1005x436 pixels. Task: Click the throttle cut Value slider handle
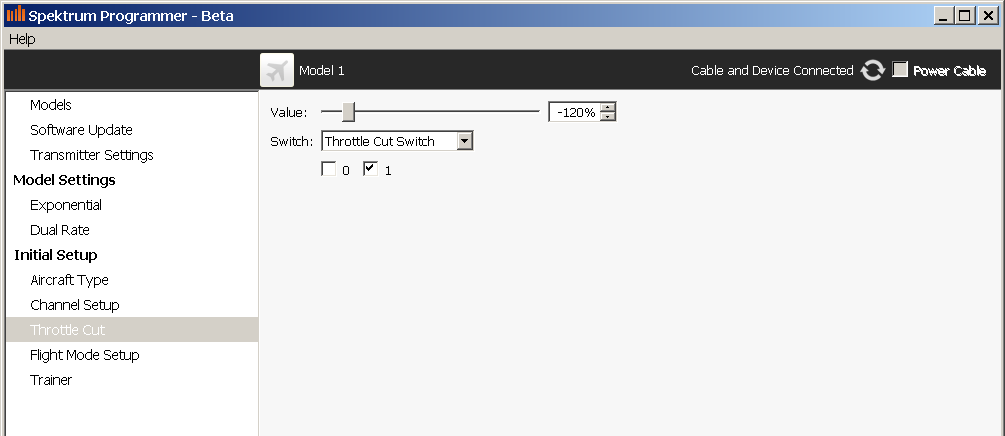[348, 112]
